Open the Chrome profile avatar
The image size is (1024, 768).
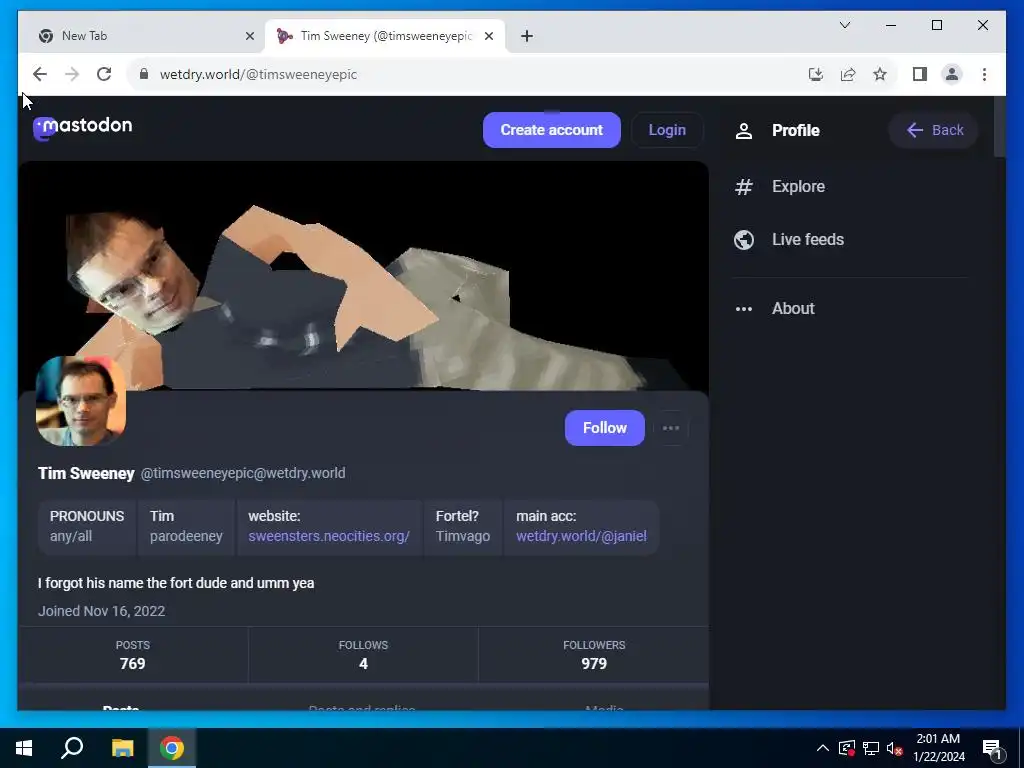(952, 74)
